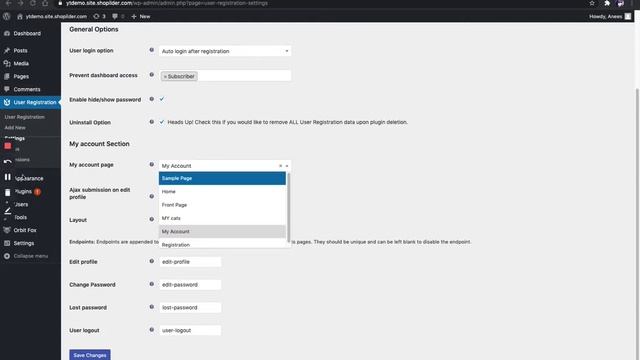Show help tooltip for Prevent dashboard access

(151, 75)
